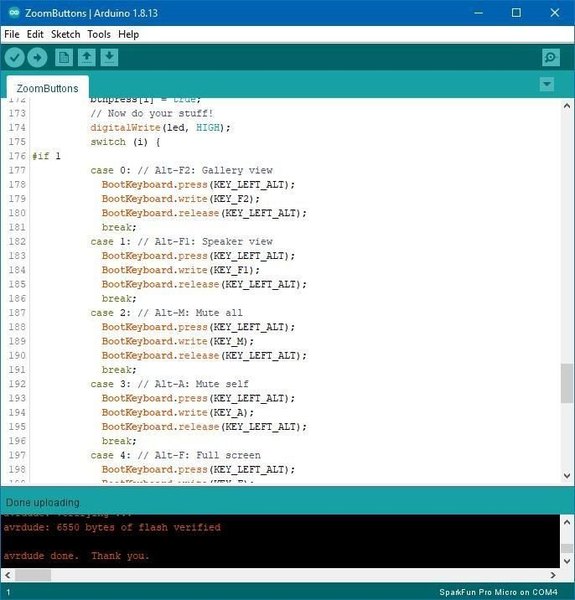Open the Edit menu

35,34
